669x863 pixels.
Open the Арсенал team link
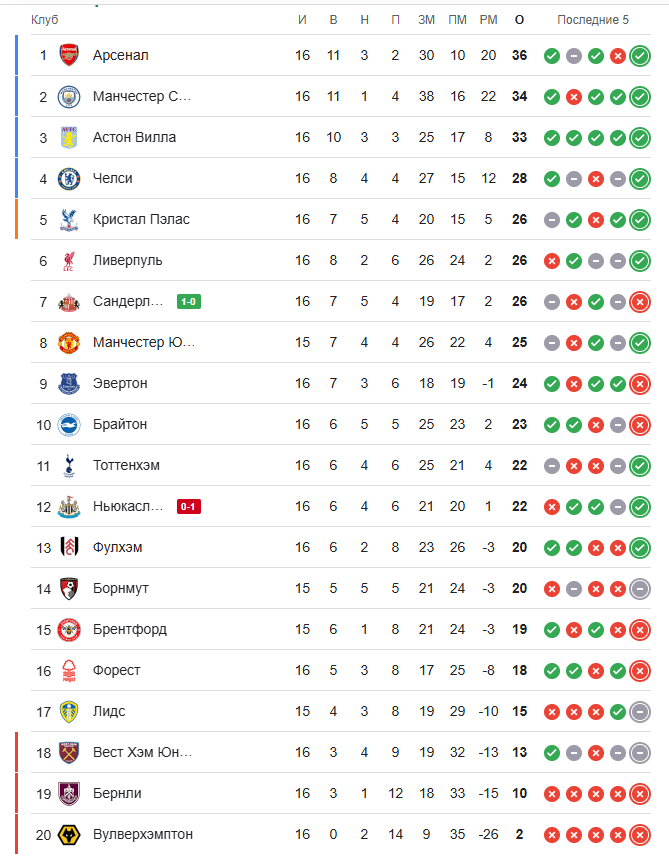tap(120, 55)
